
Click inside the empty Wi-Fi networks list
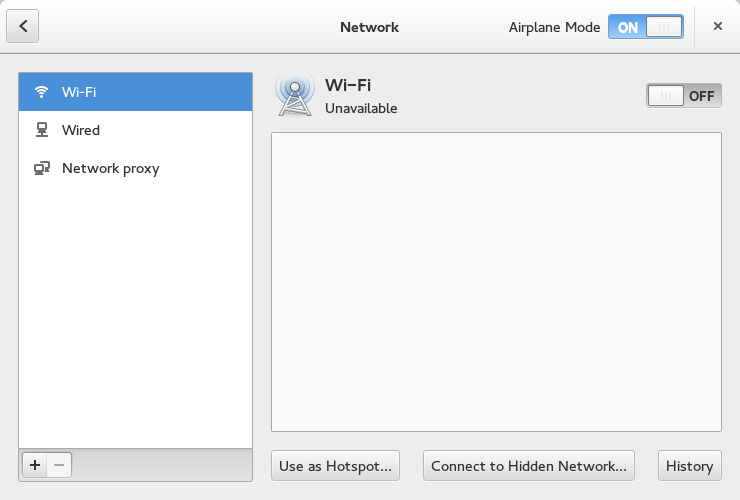click(496, 282)
